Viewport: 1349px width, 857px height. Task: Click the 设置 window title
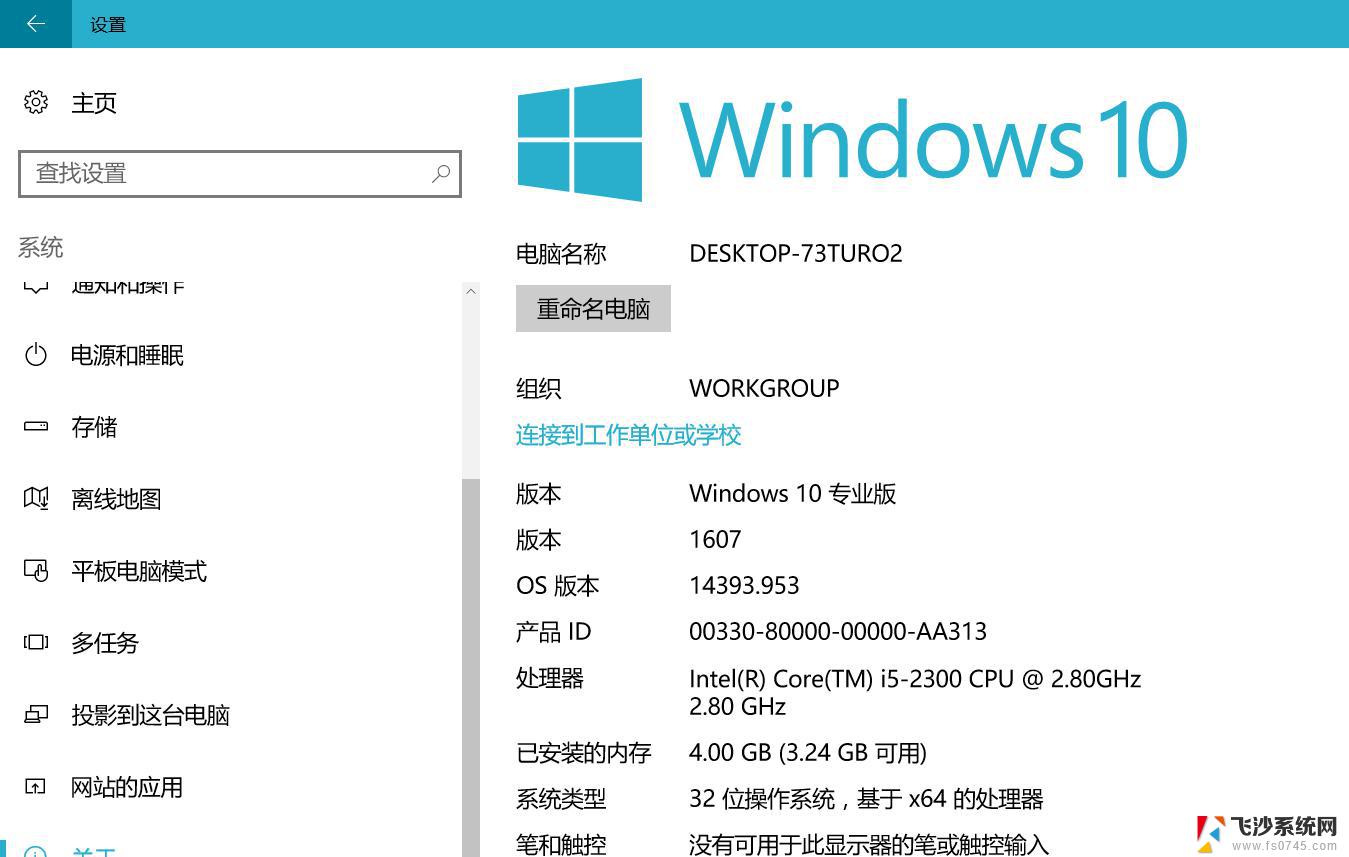point(108,25)
